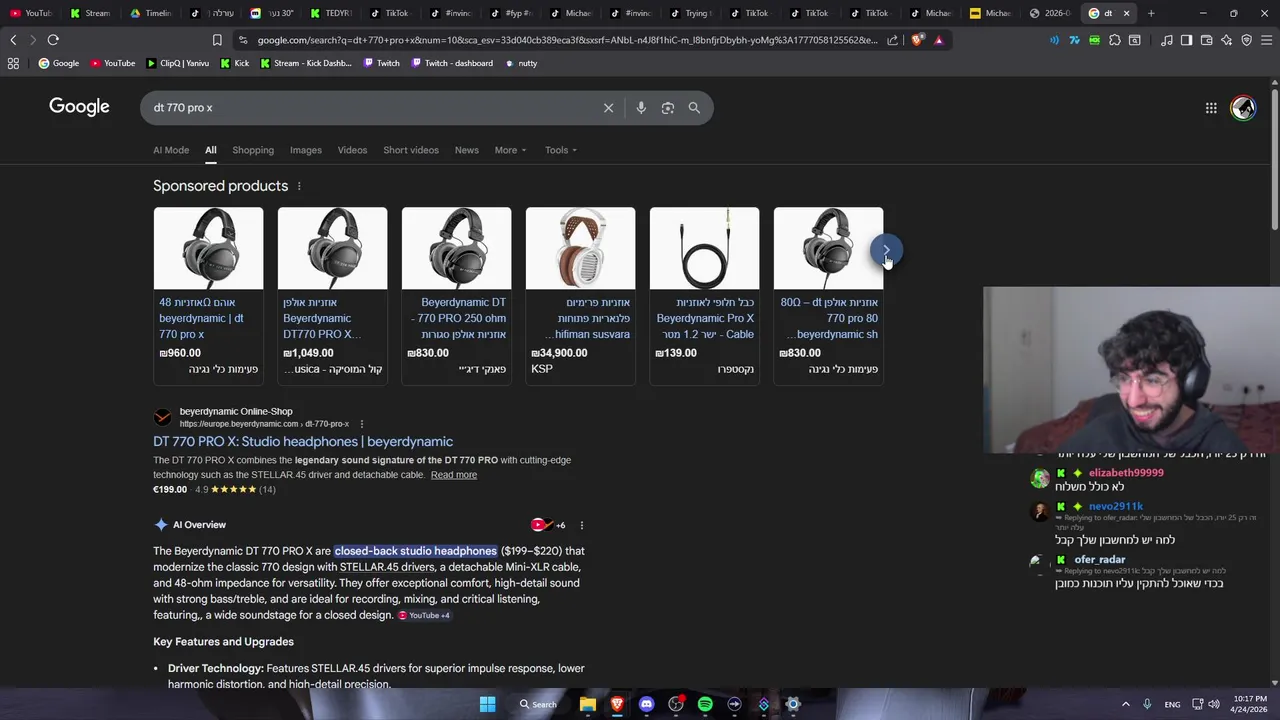The width and height of the screenshot is (1280, 720).
Task: Open beyerdynamic result options menu
Action: 361,424
